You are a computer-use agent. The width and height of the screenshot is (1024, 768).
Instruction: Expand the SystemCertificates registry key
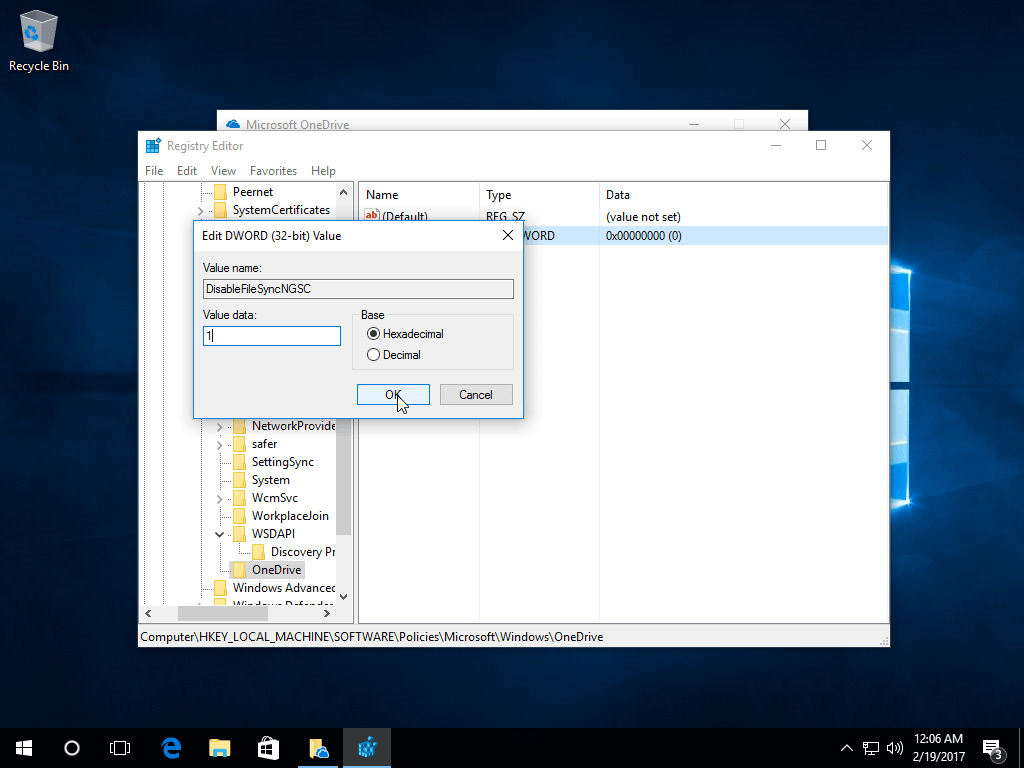[201, 211]
